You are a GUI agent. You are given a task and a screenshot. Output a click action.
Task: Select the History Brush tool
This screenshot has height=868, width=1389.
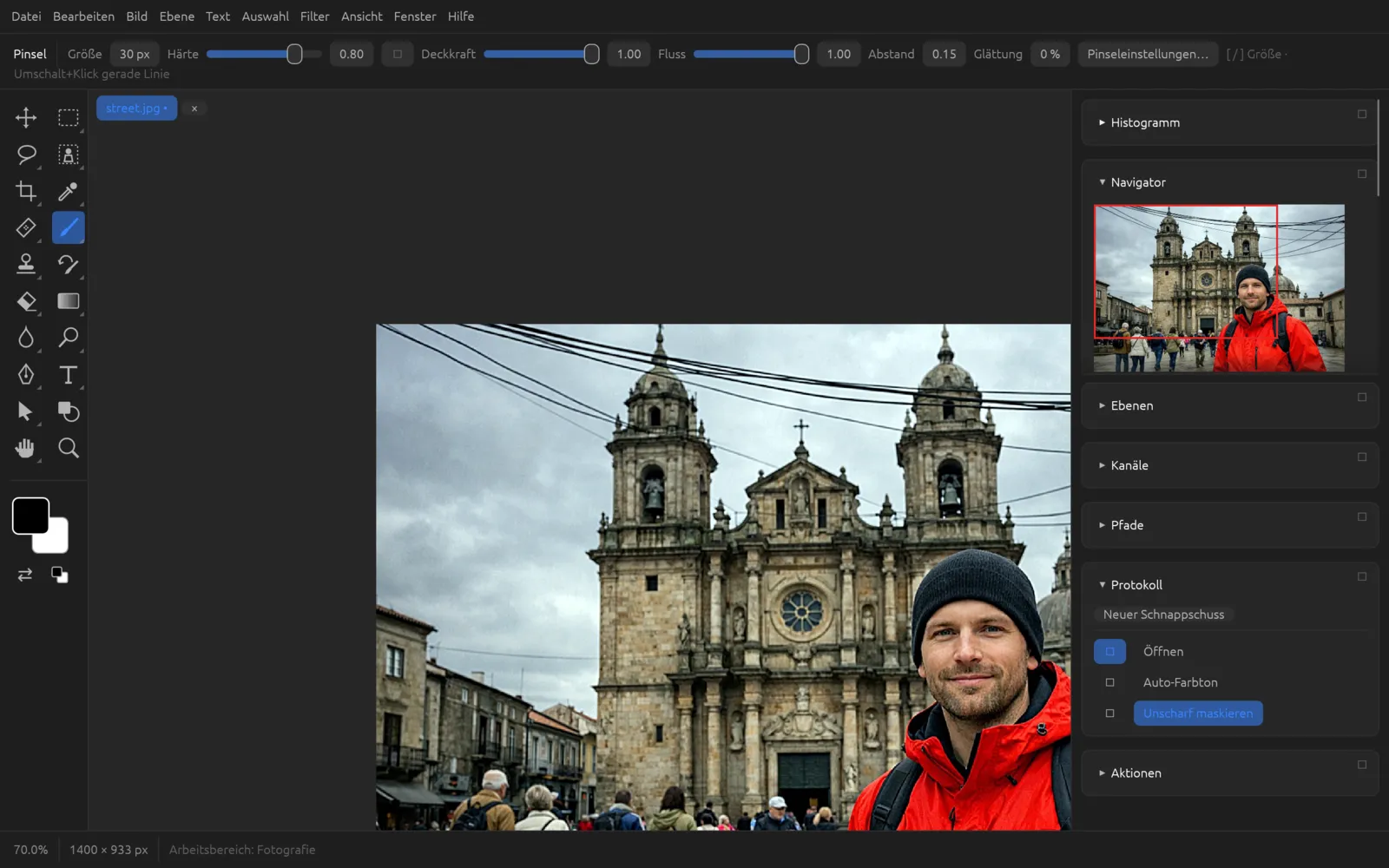68,264
